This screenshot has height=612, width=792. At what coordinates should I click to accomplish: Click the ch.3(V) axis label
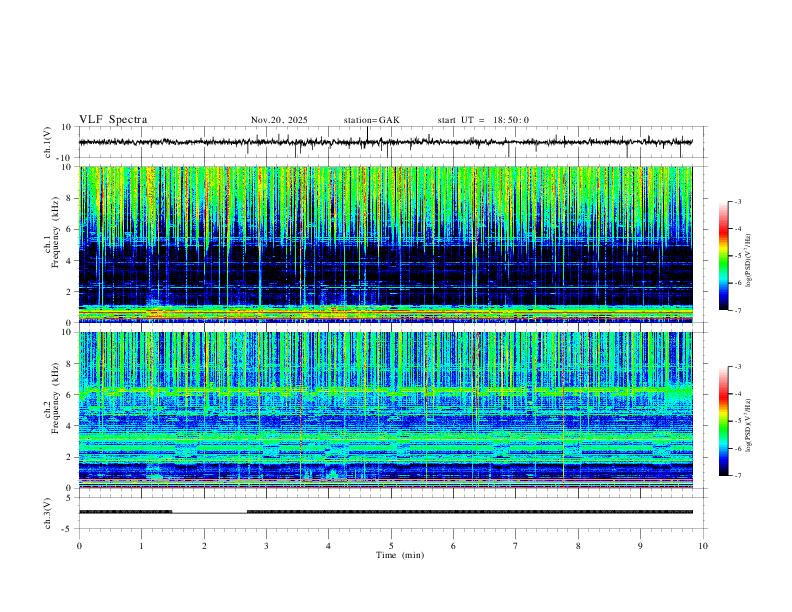pos(48,513)
